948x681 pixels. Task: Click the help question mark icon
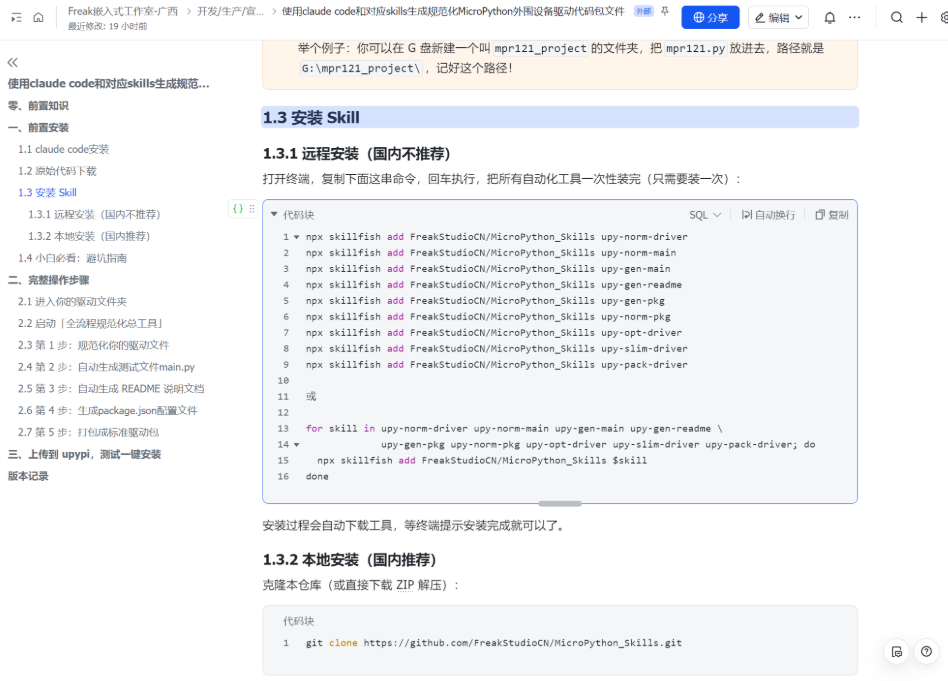[926, 651]
